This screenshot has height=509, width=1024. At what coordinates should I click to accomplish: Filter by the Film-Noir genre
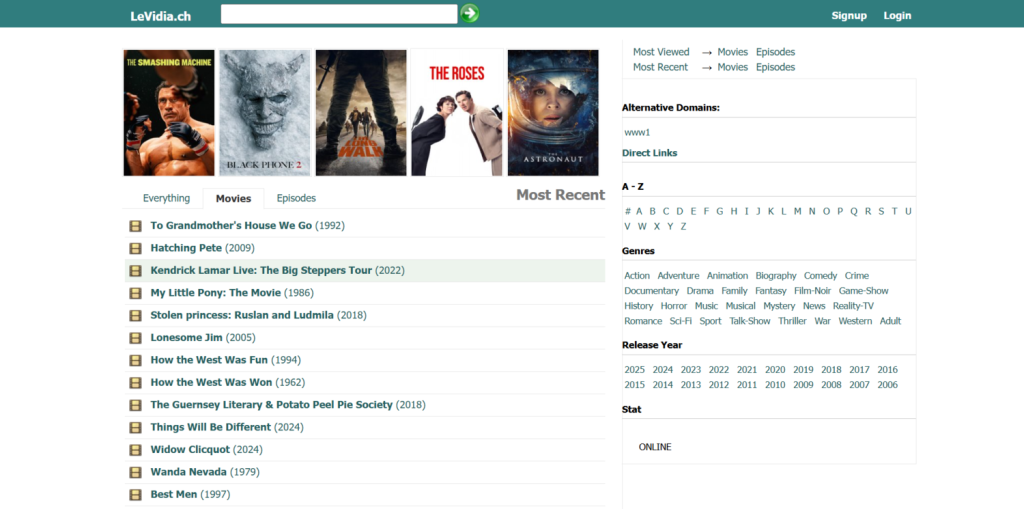(812, 291)
